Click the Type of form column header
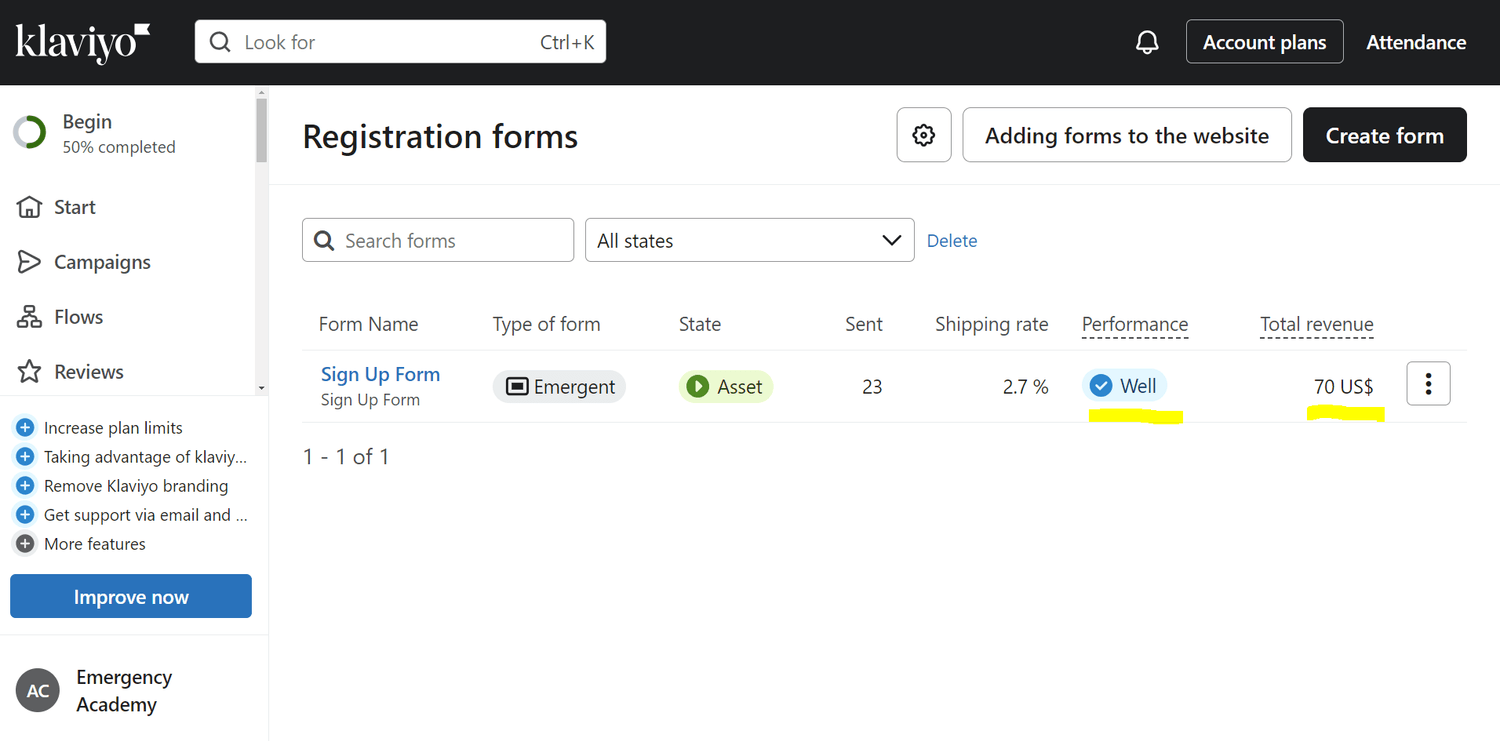 point(546,324)
